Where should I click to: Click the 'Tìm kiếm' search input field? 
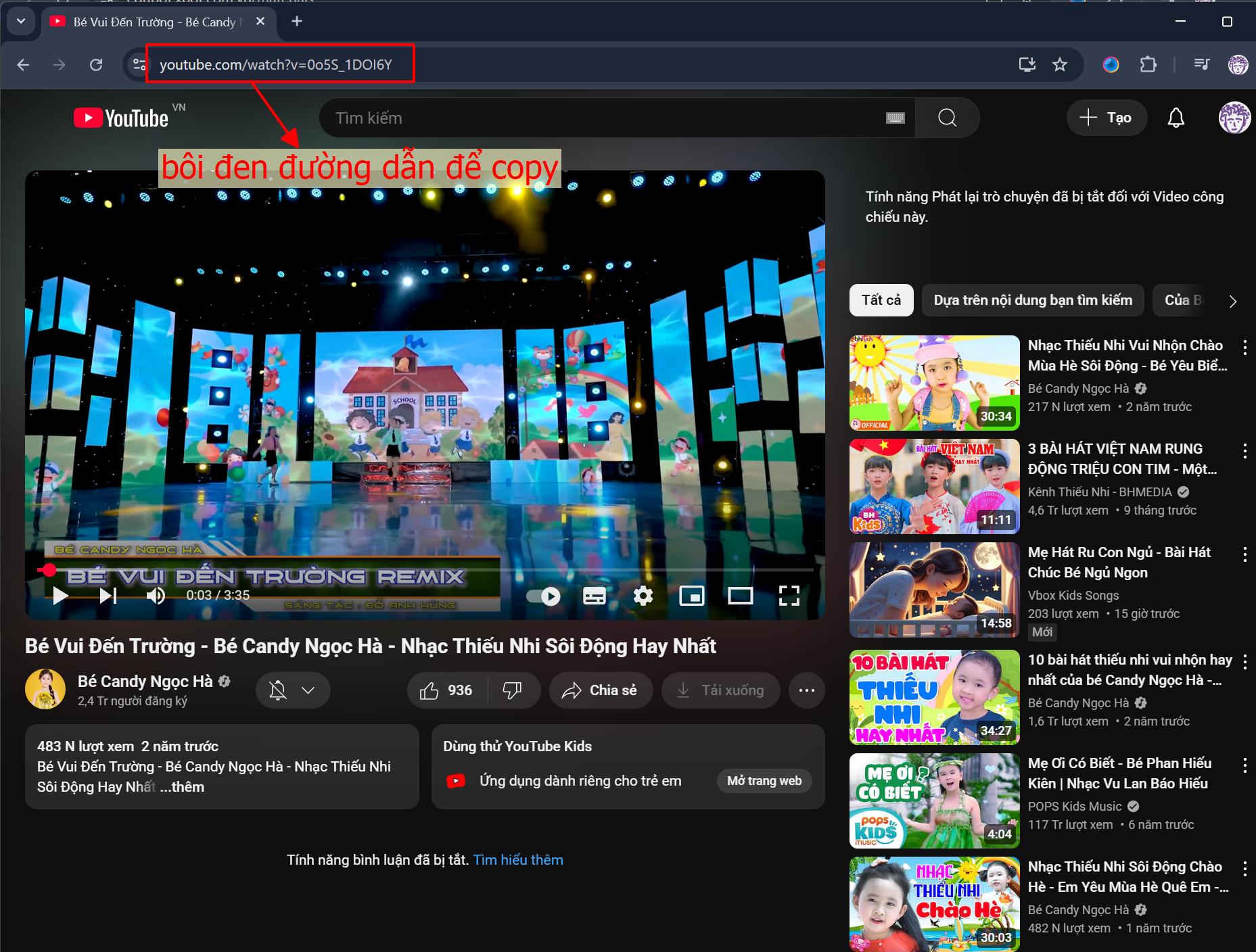point(602,118)
